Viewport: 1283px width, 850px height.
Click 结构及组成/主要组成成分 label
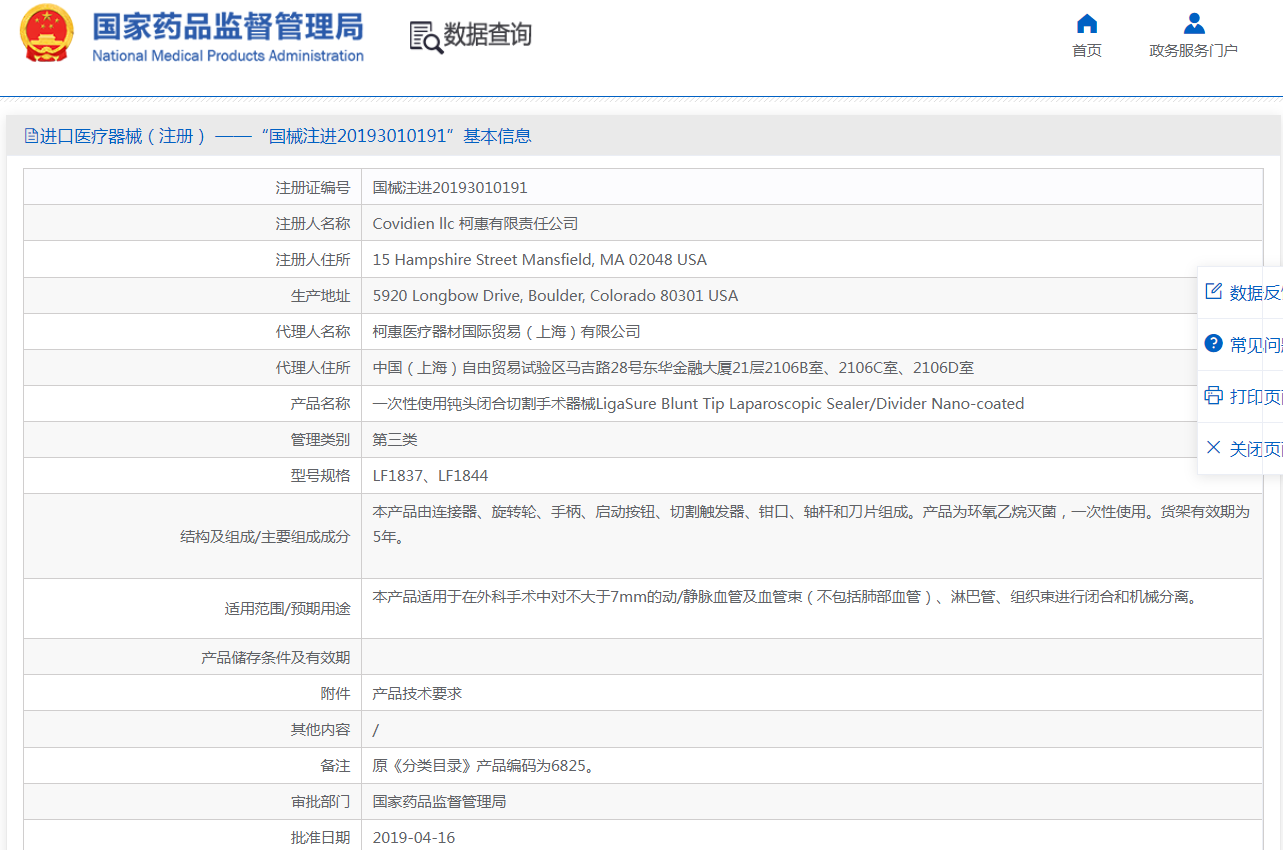[x=265, y=536]
